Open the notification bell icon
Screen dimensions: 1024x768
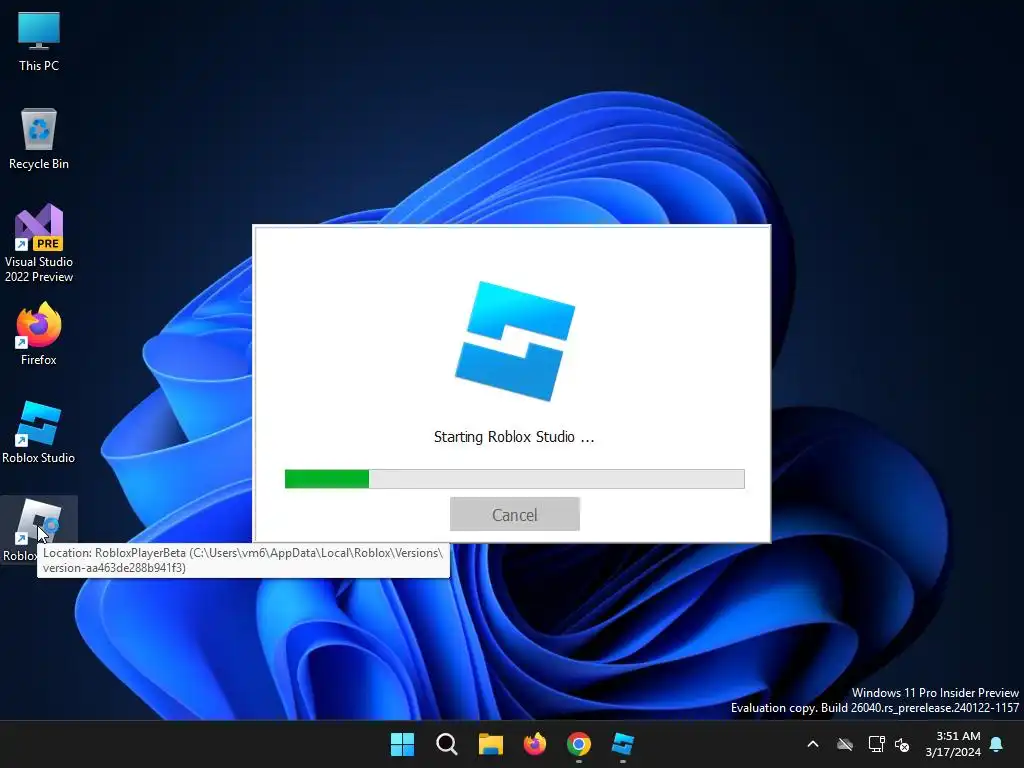tap(997, 744)
